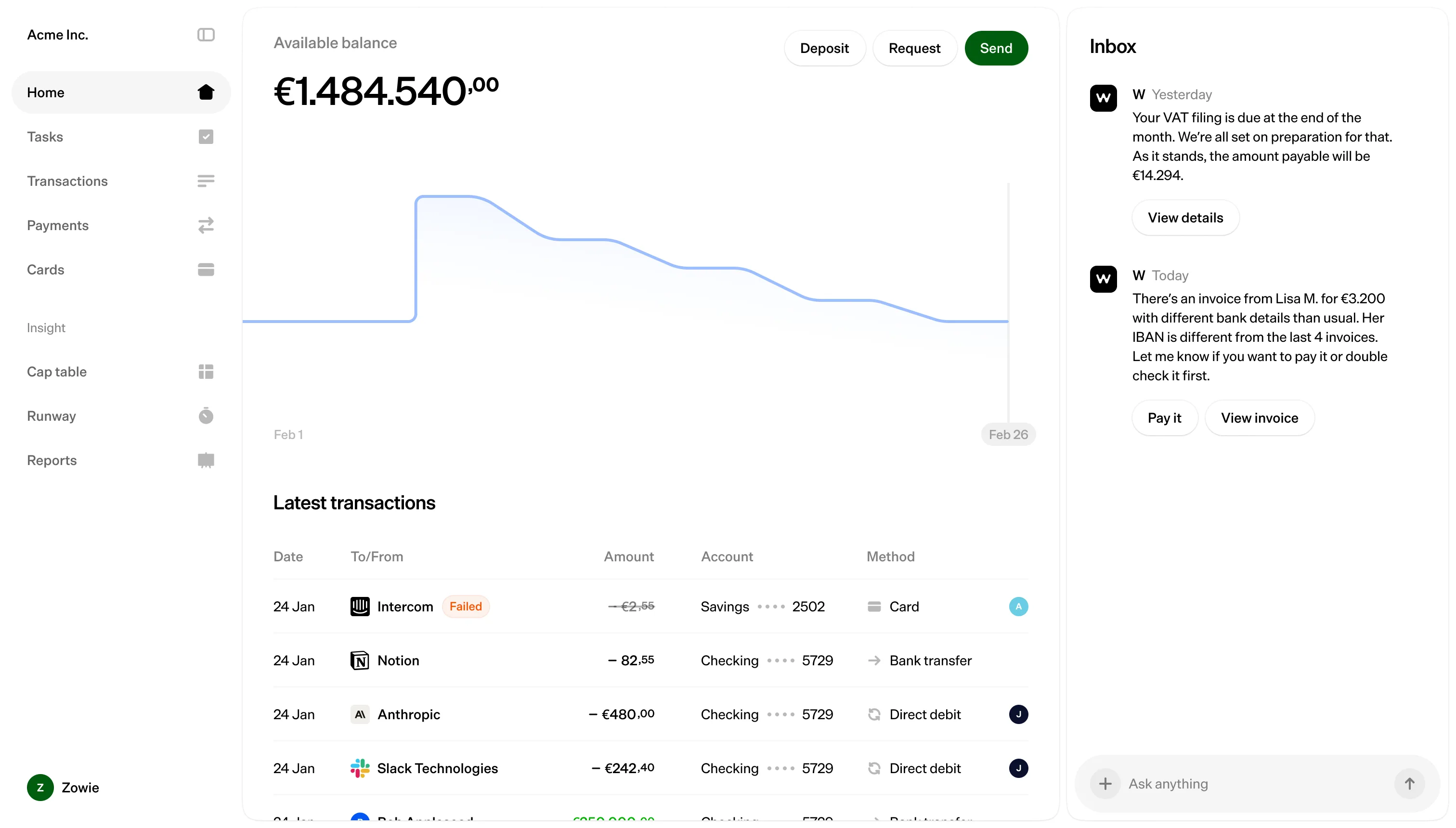Screen dimensions: 1456x828
Task: Send message with up-arrow icon
Action: coord(1409,784)
